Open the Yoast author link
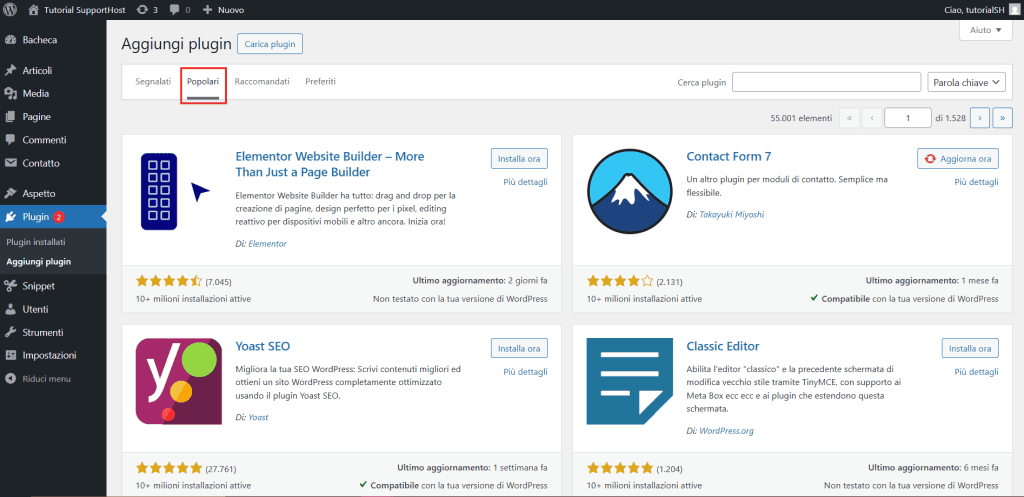Screen dimensions: 1024x497 pyautogui.click(x=259, y=417)
